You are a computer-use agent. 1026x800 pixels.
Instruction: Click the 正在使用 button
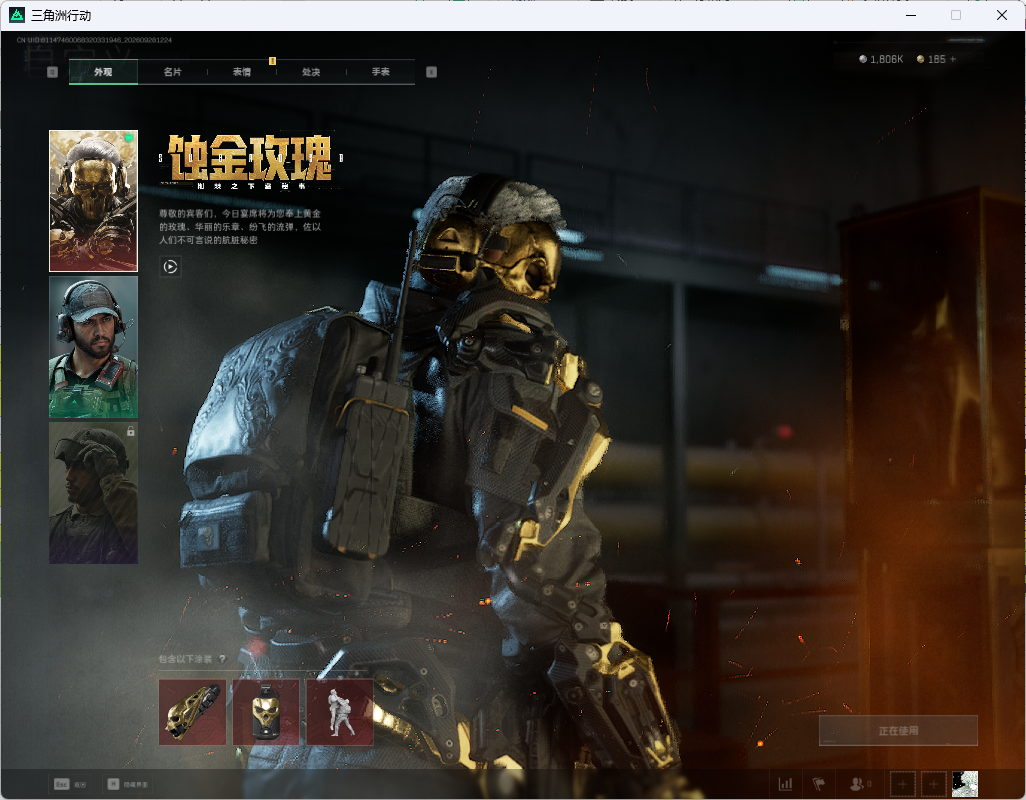click(x=898, y=731)
